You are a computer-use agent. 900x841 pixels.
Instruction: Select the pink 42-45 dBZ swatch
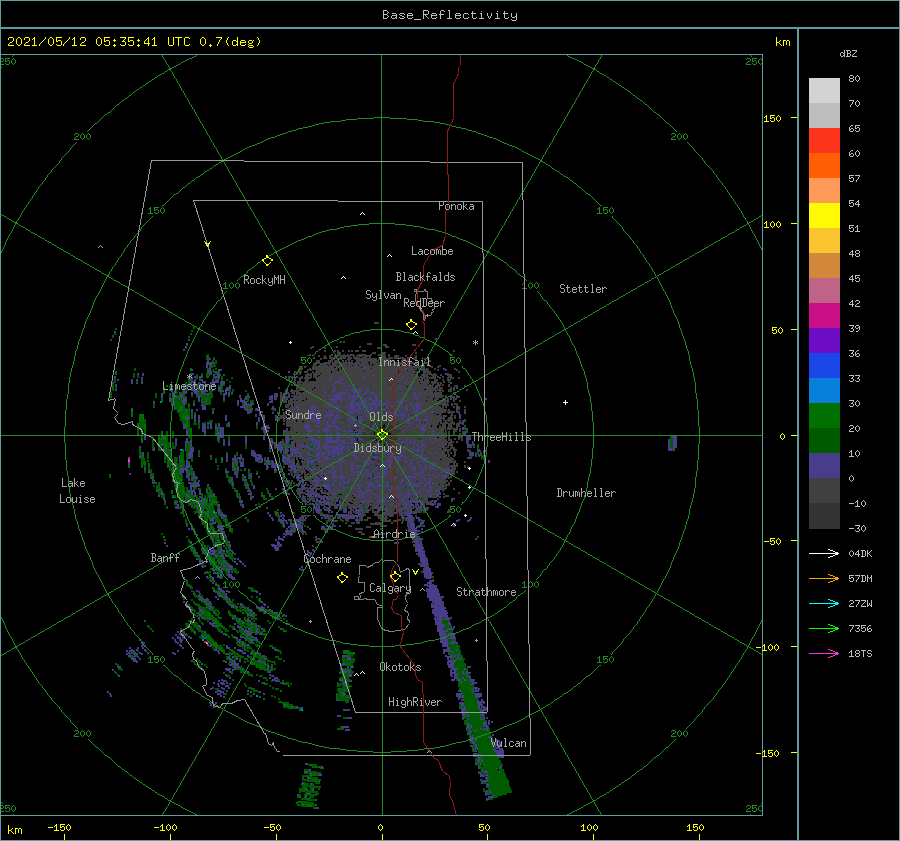(824, 290)
